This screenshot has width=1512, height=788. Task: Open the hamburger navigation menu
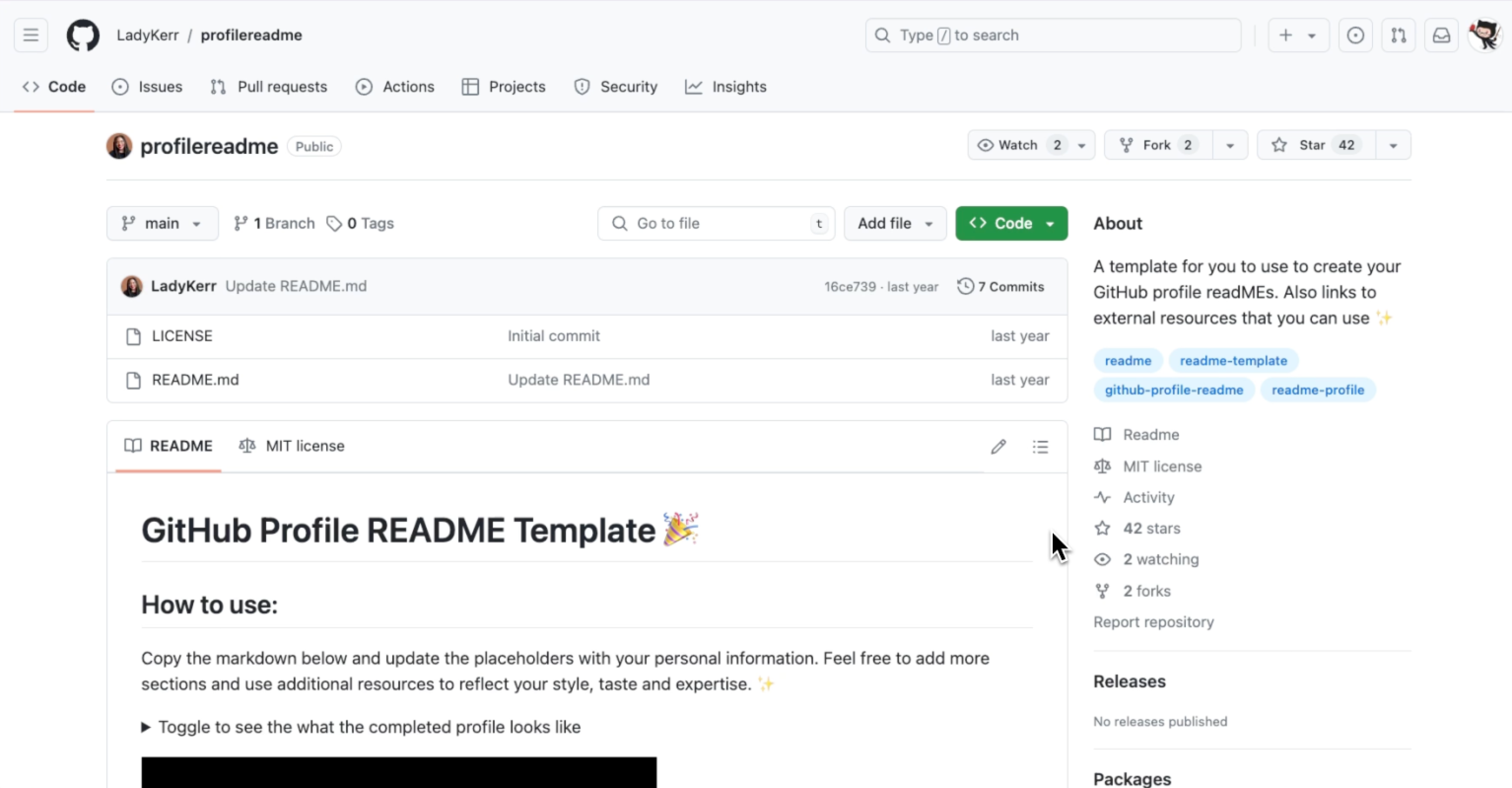tap(30, 35)
